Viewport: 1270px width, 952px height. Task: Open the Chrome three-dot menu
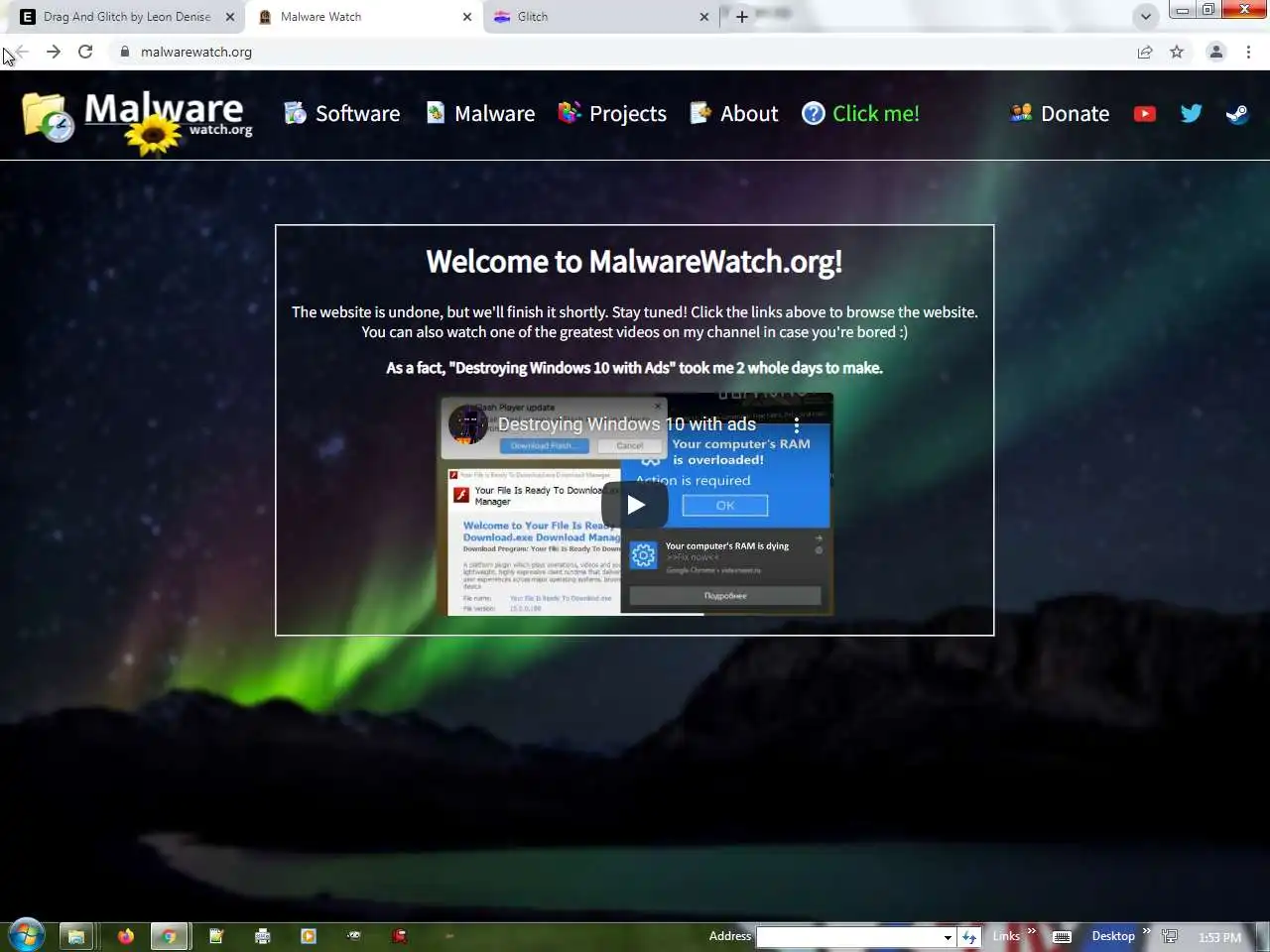pyautogui.click(x=1248, y=52)
